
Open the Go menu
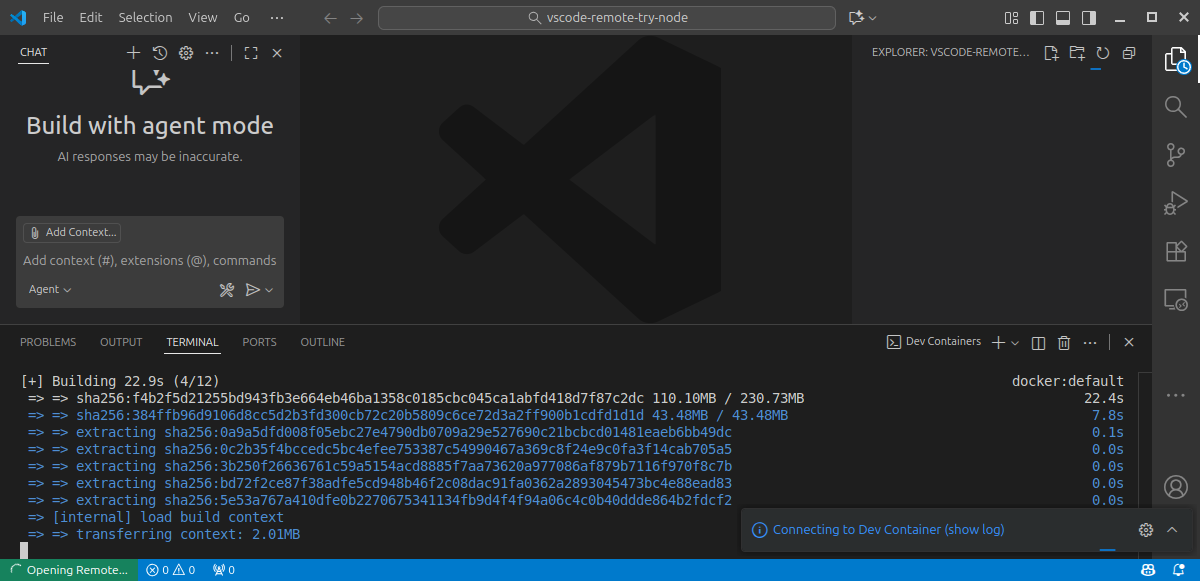pos(241,18)
